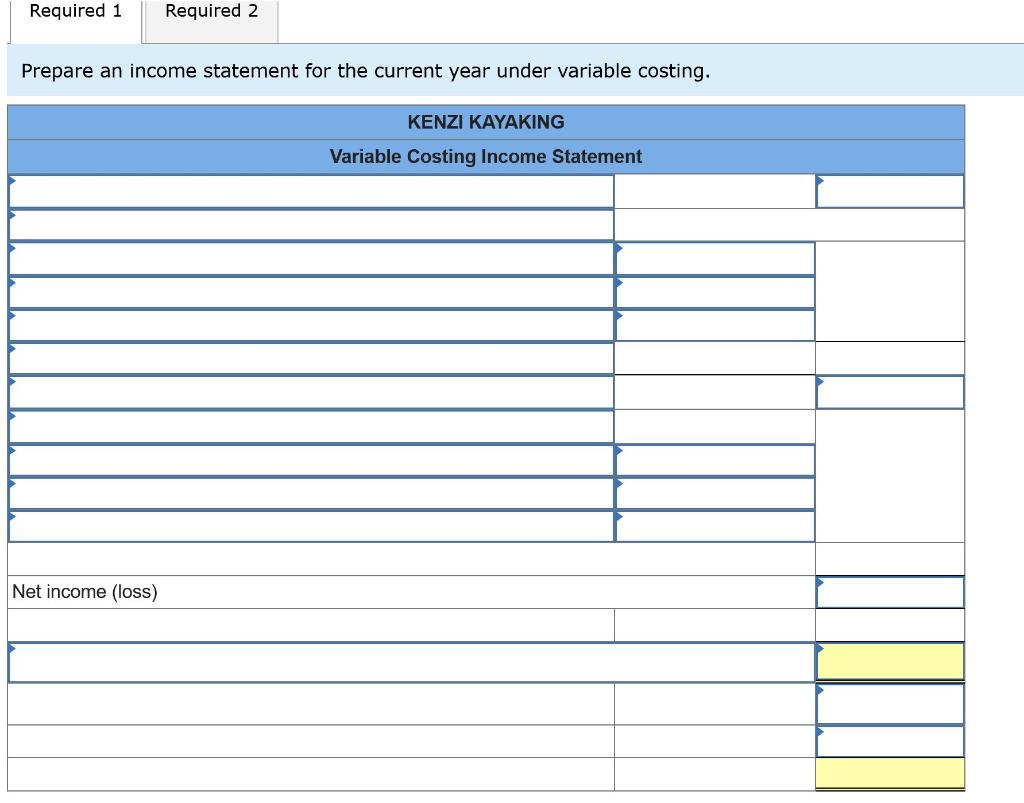The width and height of the screenshot is (1024, 803).
Task: Click the "Prepare an income statement" instruction text
Action: pyautogui.click(x=366, y=71)
